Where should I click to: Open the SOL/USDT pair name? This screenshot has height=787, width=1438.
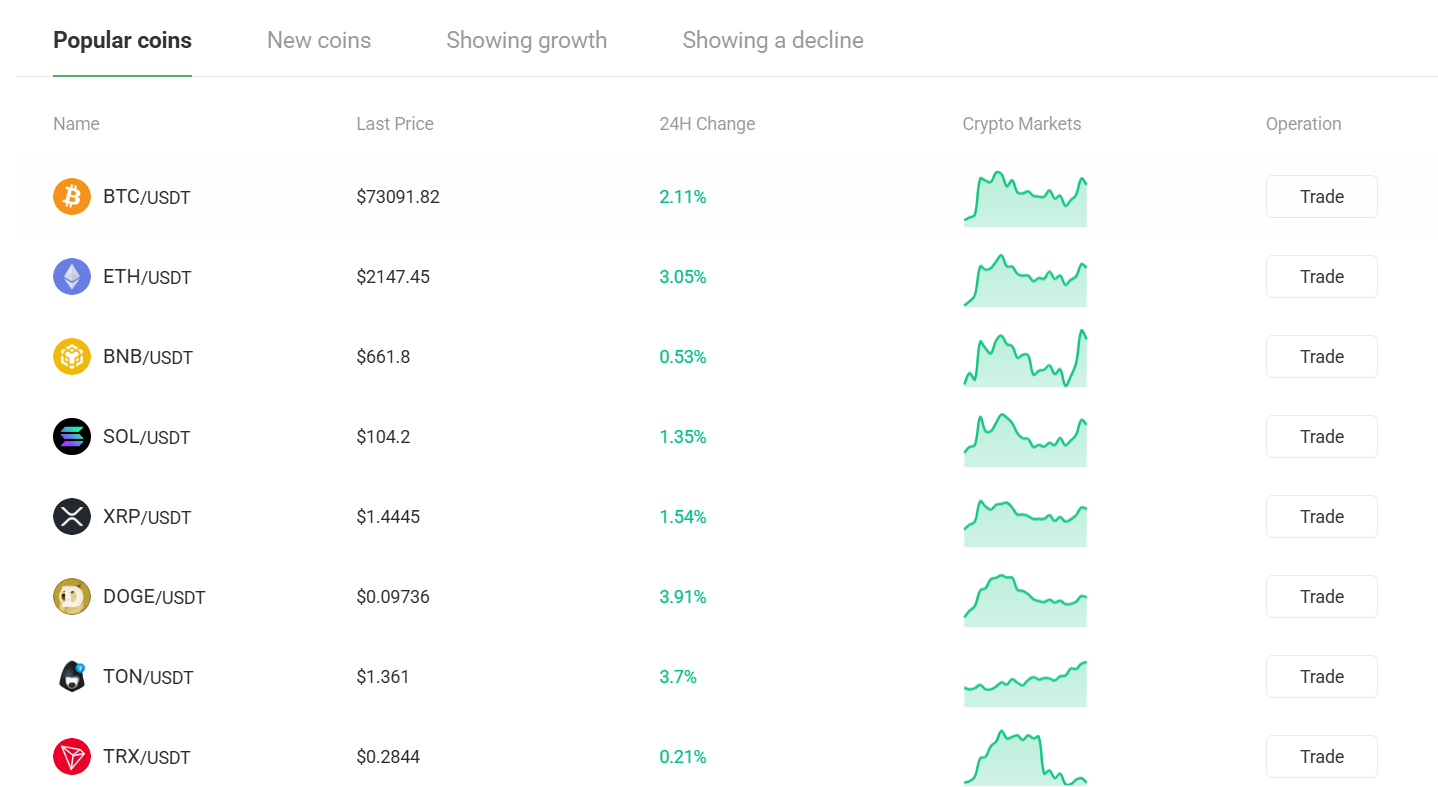point(146,437)
